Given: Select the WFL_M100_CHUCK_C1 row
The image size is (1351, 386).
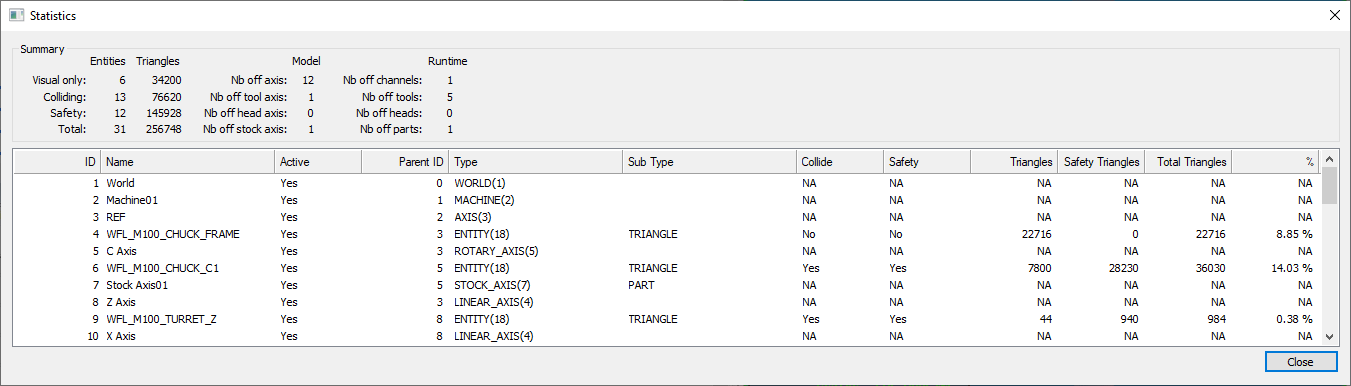Looking at the screenshot, I should (666, 268).
